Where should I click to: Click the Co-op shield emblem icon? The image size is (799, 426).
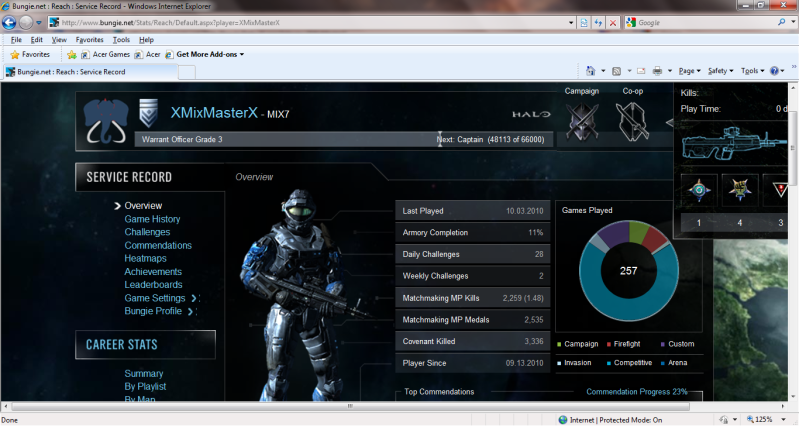[x=633, y=121]
